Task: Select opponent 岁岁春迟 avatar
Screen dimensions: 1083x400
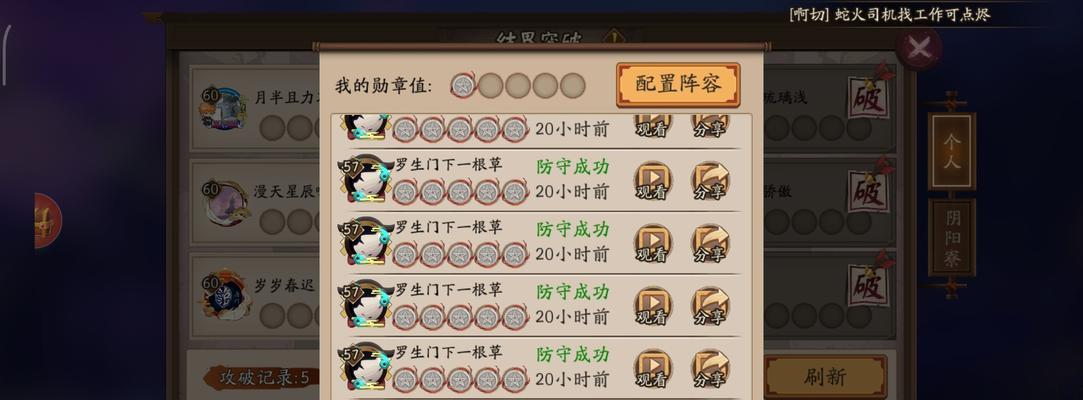Action: tap(224, 296)
